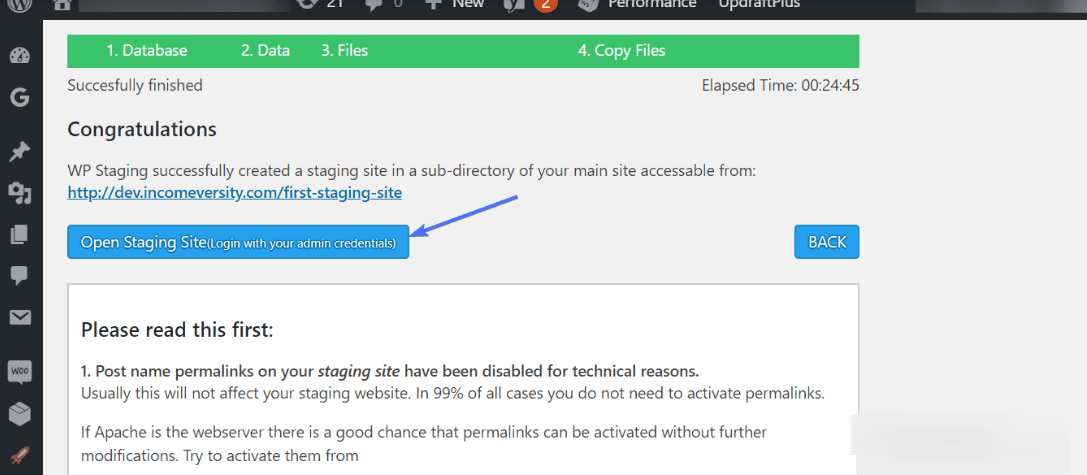This screenshot has width=1087, height=475.
Task: Open the rocket icon in sidebar
Action: coord(19,456)
